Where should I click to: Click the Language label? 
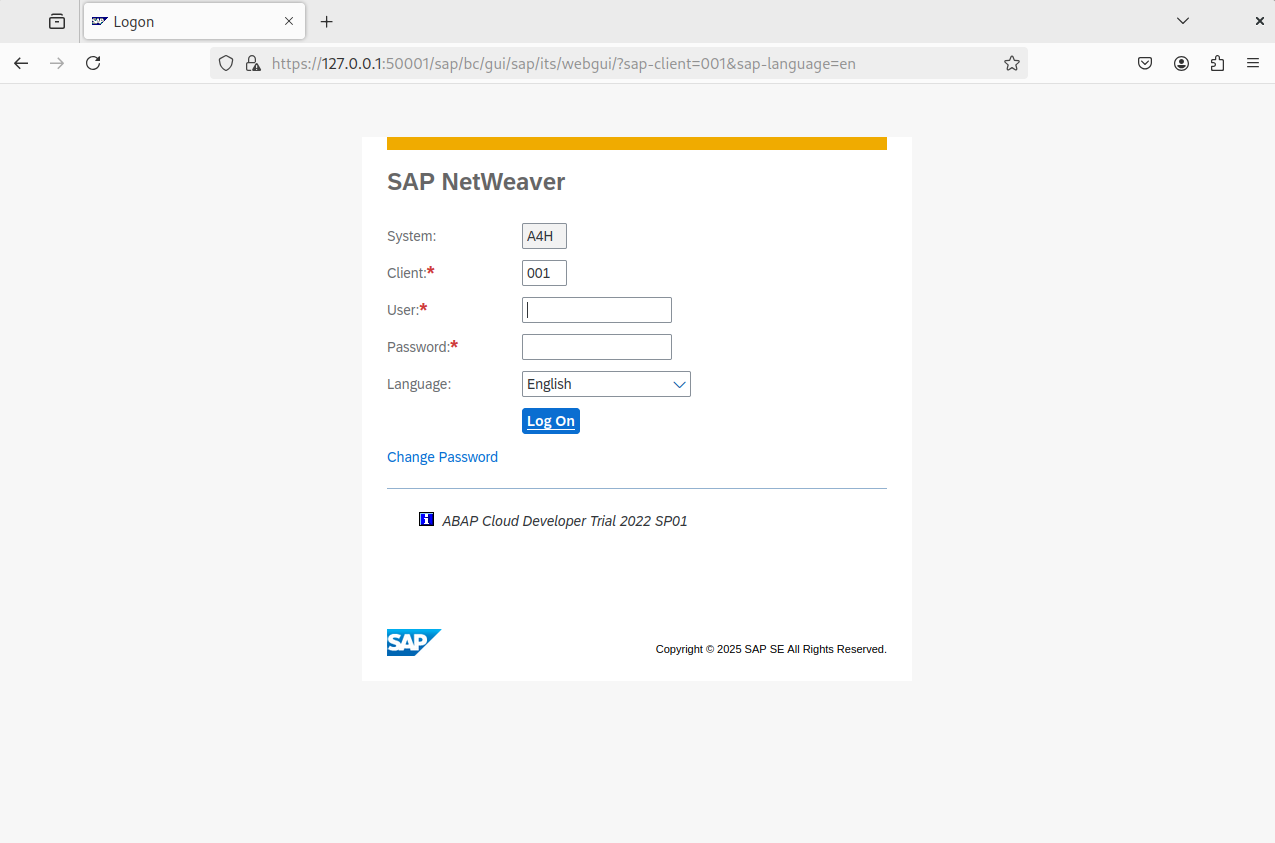(419, 384)
